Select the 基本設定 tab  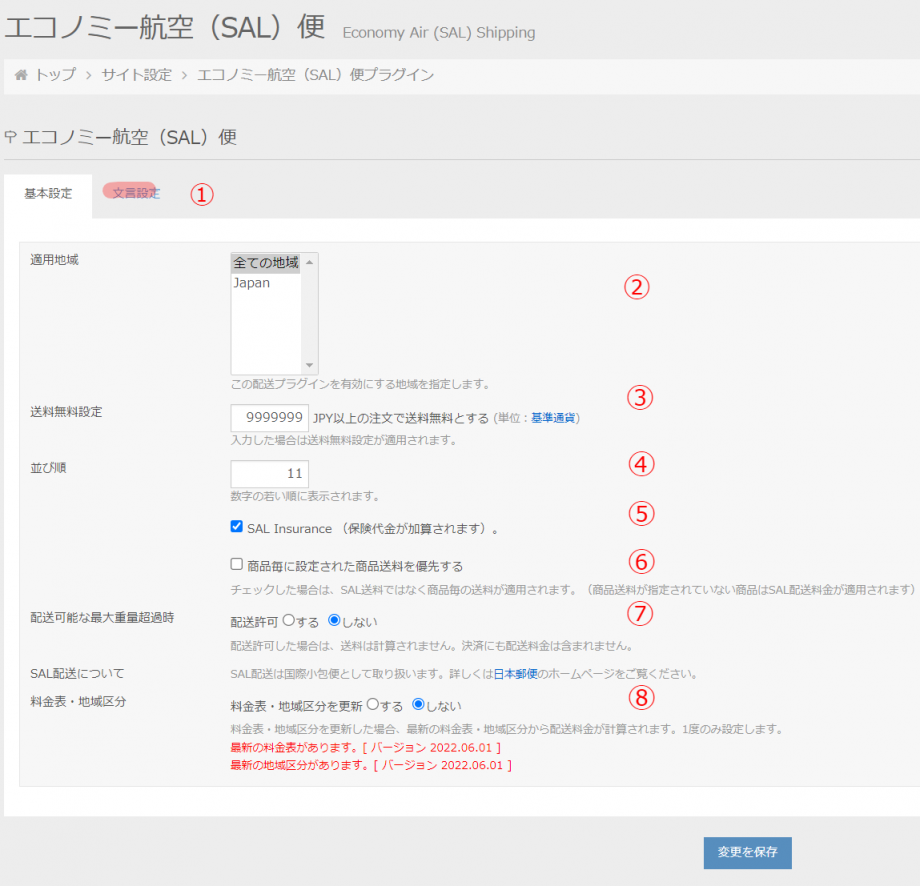coord(48,194)
